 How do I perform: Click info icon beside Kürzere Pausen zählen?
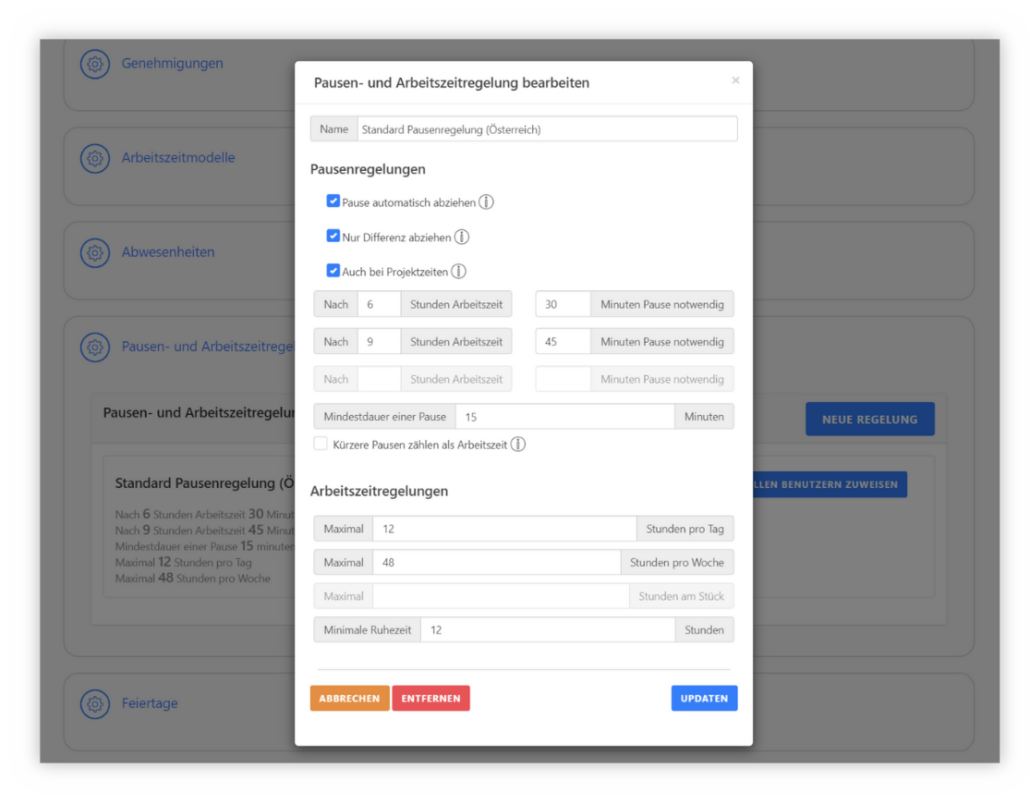click(518, 444)
